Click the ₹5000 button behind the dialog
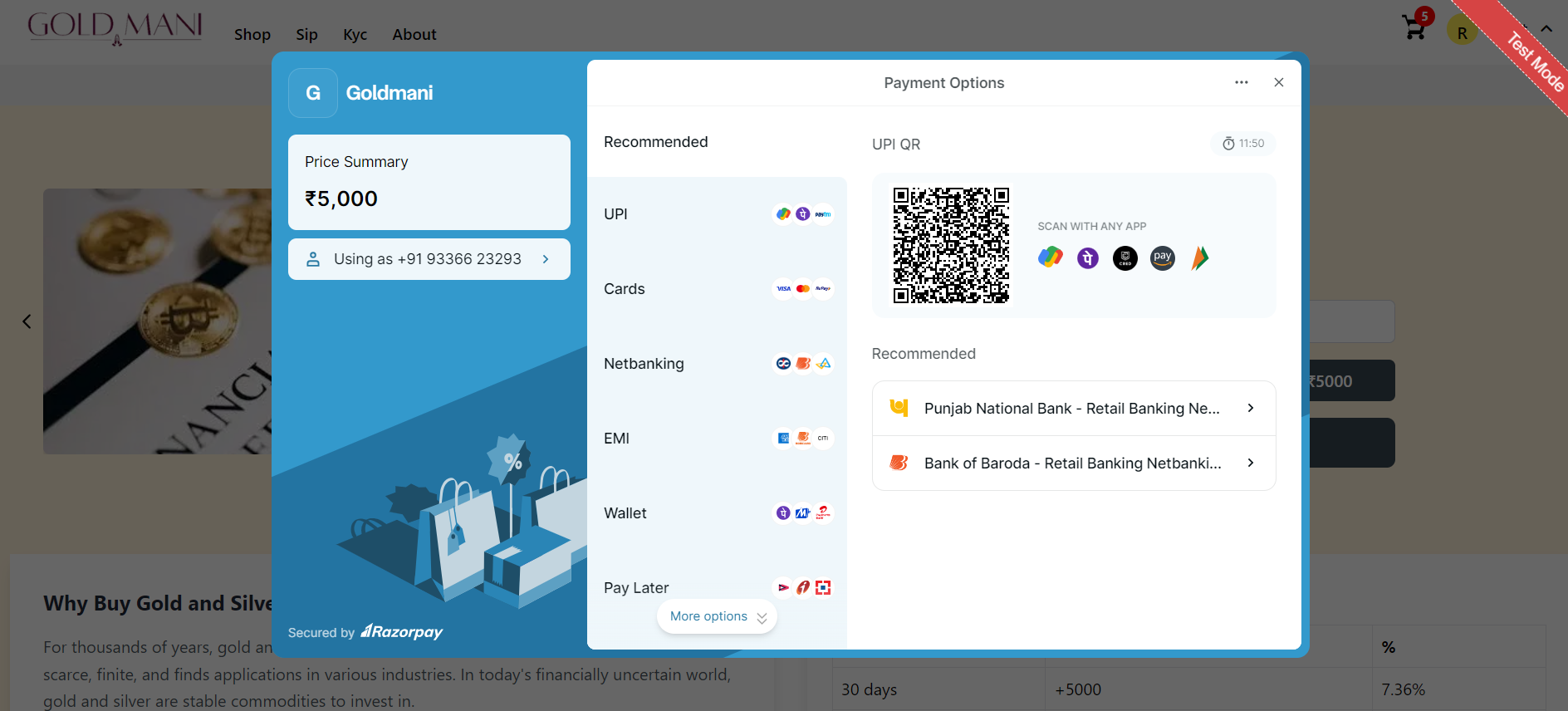This screenshot has width=1568, height=711. click(x=1351, y=380)
